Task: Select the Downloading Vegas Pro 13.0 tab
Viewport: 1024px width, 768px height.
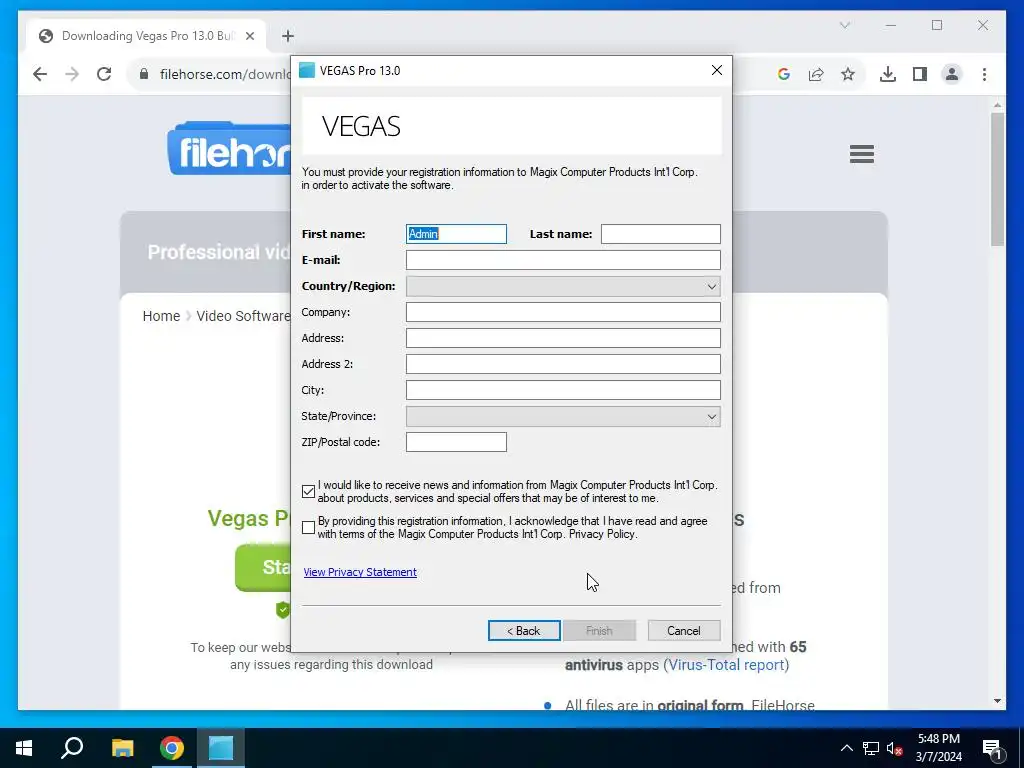Action: [x=147, y=36]
